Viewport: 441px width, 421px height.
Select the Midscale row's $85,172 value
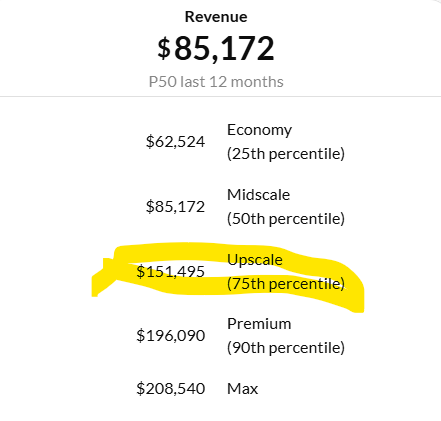pyautogui.click(x=175, y=207)
